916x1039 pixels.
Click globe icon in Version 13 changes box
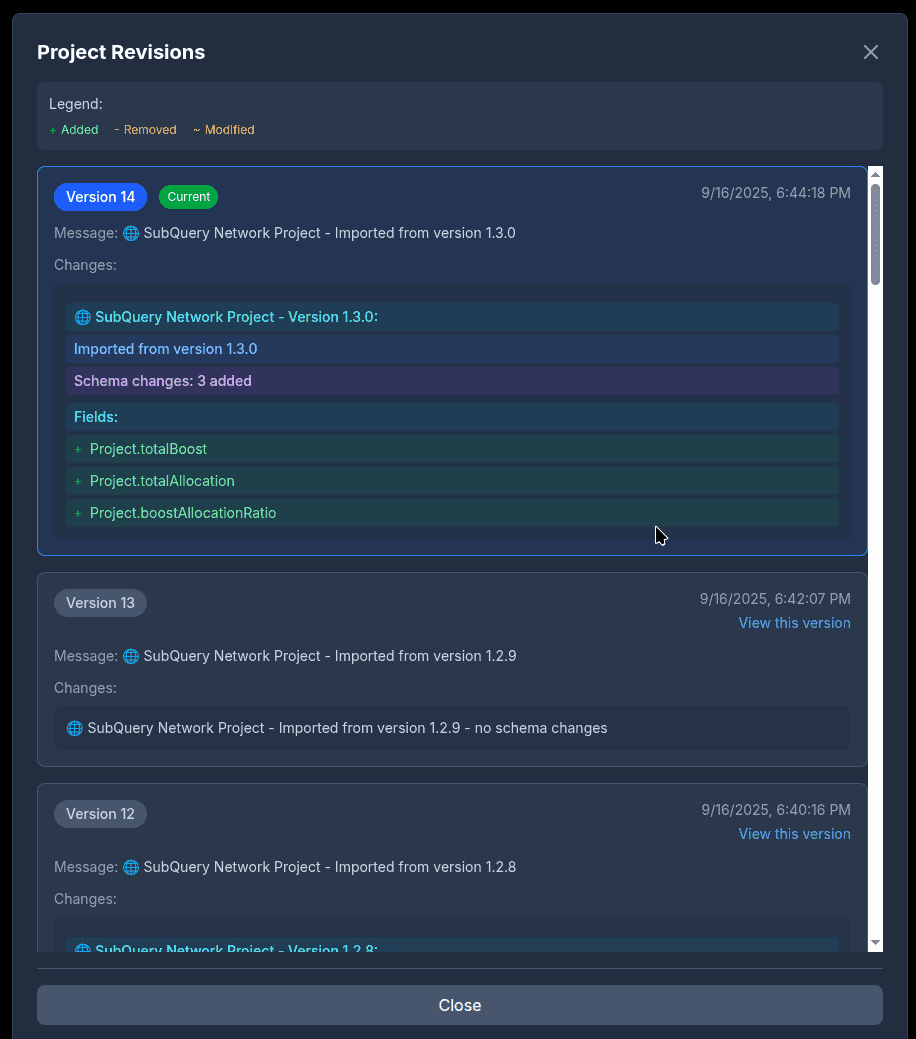[x=75, y=728]
